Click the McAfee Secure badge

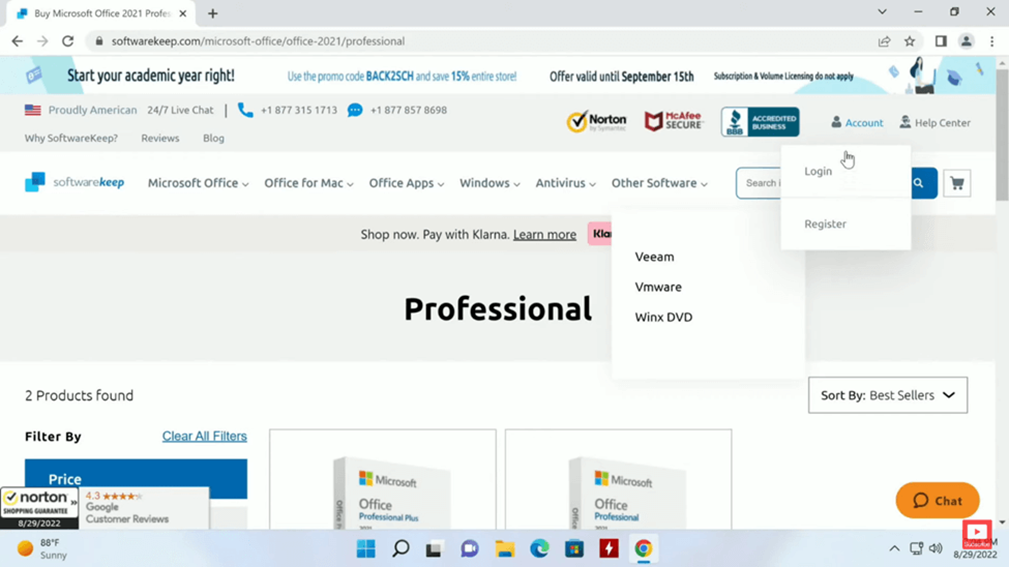pos(674,122)
